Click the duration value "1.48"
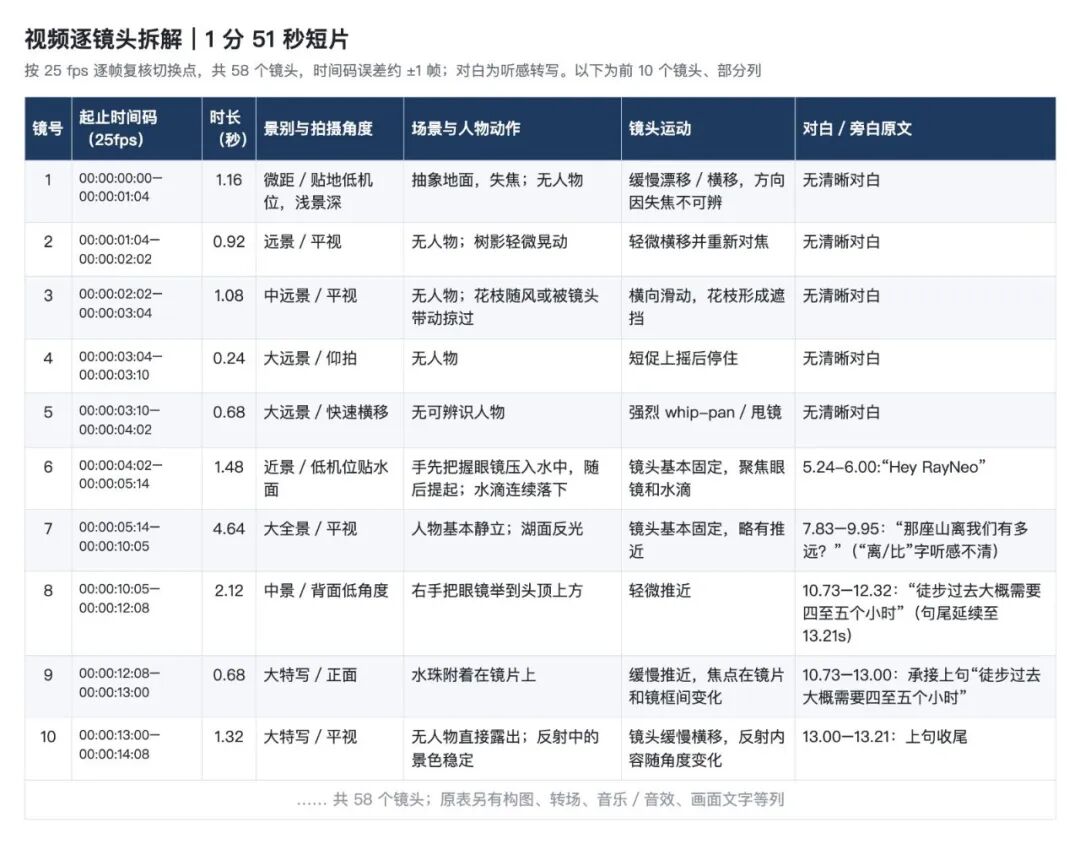 click(229, 467)
